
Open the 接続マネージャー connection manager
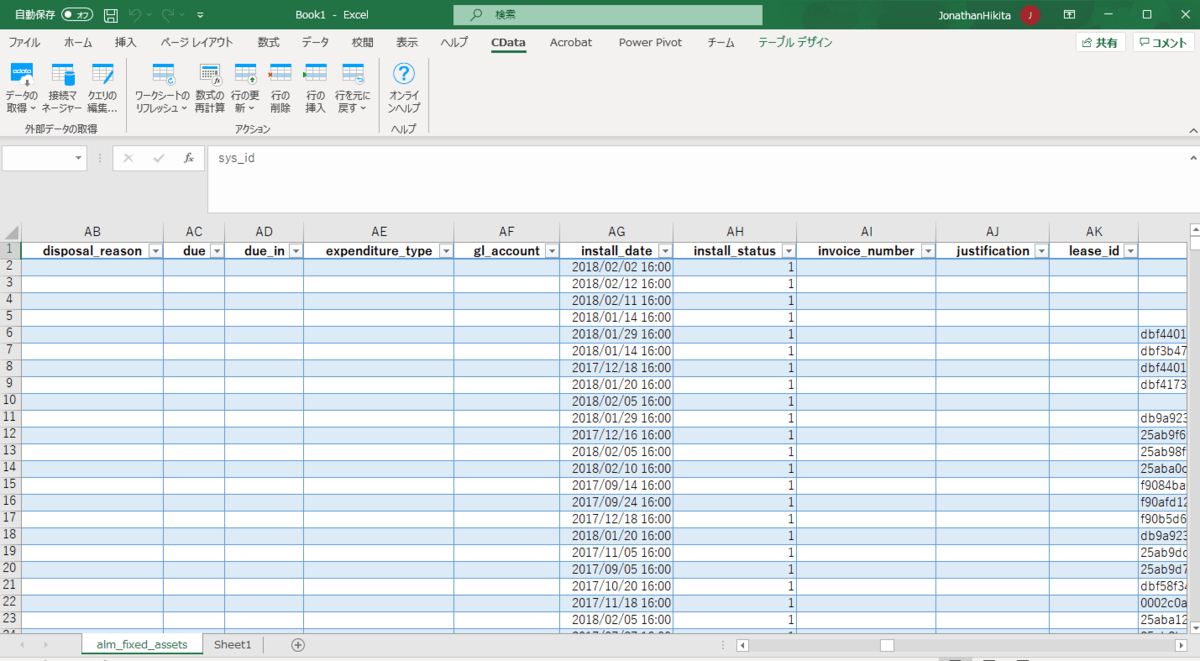point(64,76)
